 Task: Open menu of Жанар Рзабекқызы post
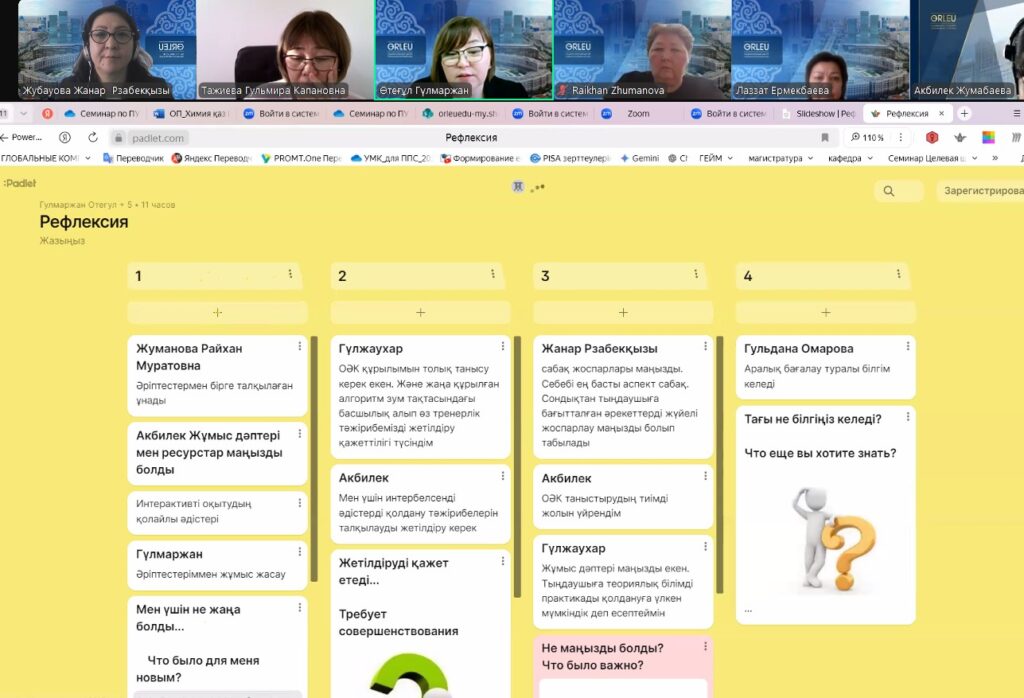pos(705,347)
